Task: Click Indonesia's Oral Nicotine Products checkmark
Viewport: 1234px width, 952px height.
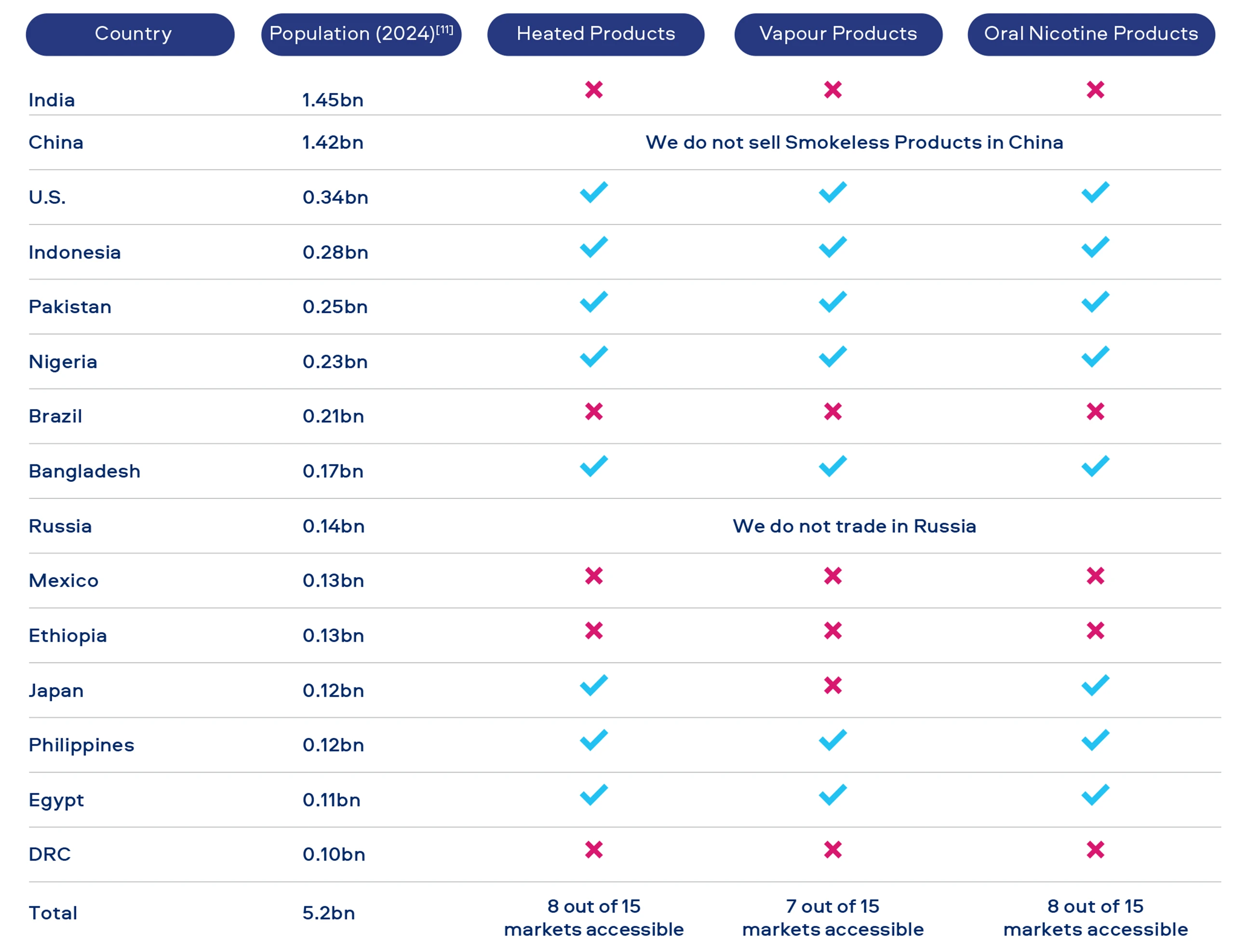Action: pos(1095,247)
